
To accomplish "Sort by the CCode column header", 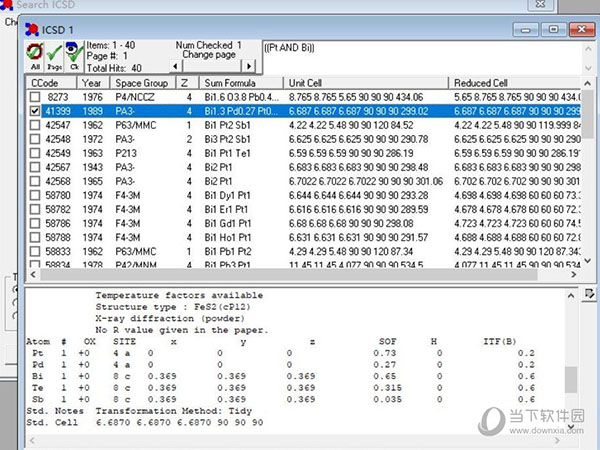I will [51, 83].
